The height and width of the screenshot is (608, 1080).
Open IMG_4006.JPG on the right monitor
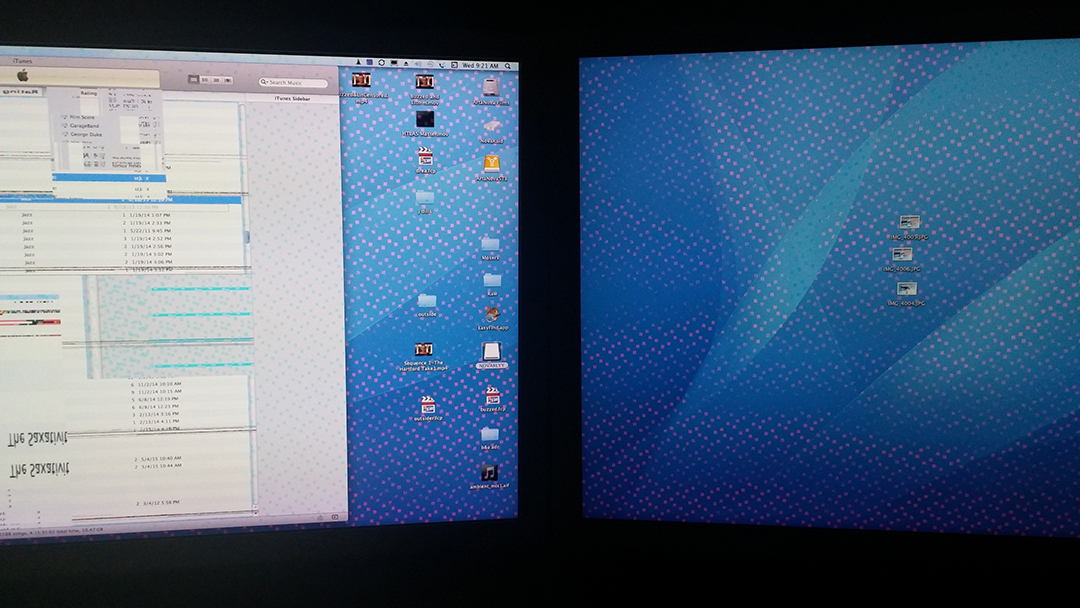[902, 255]
